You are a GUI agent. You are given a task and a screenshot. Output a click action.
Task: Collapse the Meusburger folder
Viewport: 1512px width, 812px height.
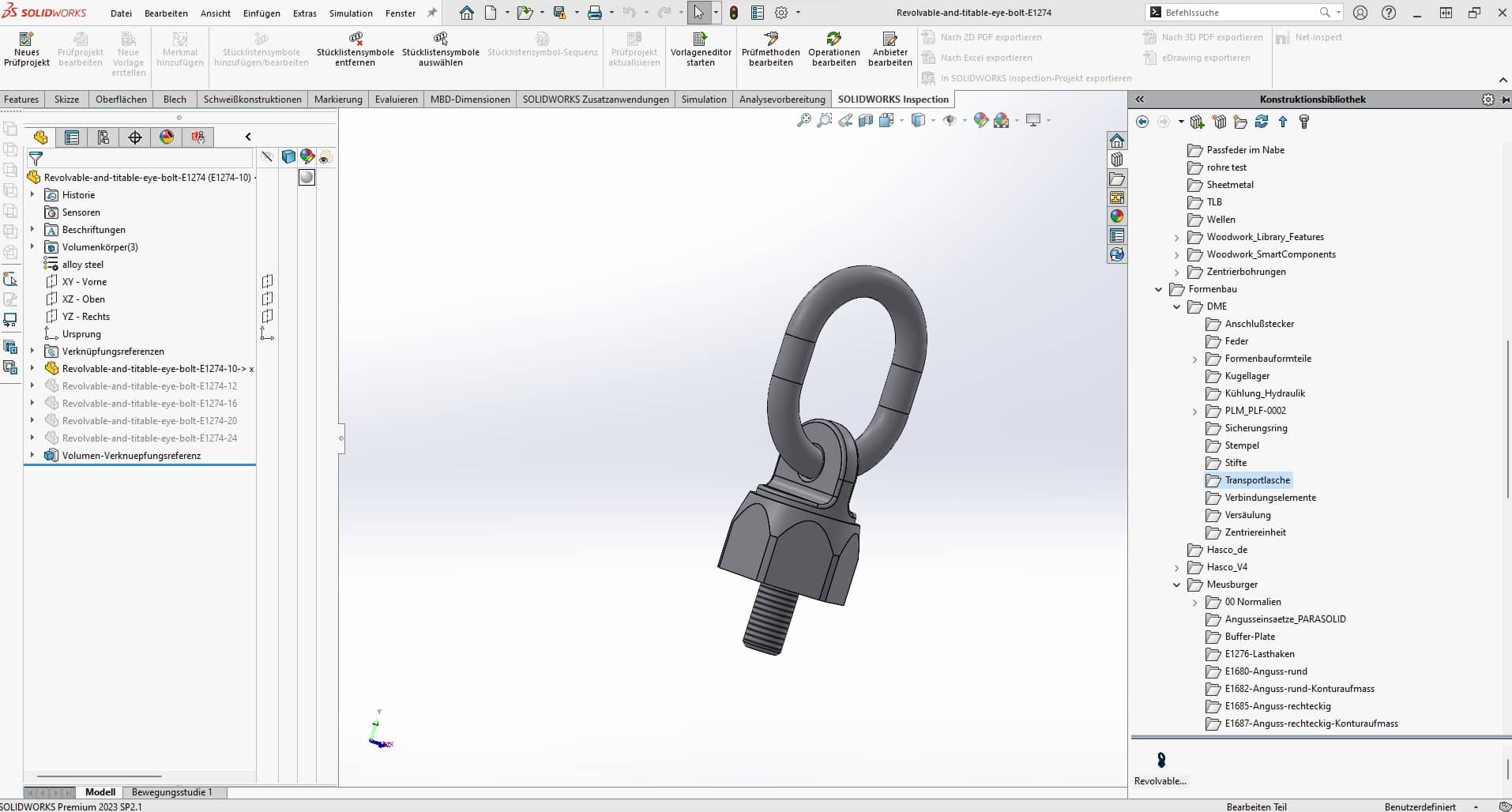[1176, 585]
